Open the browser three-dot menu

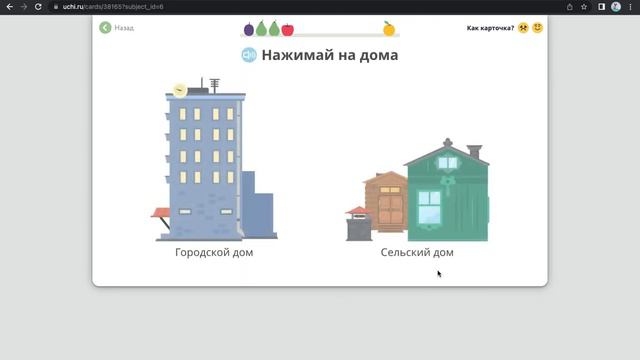coord(631,7)
